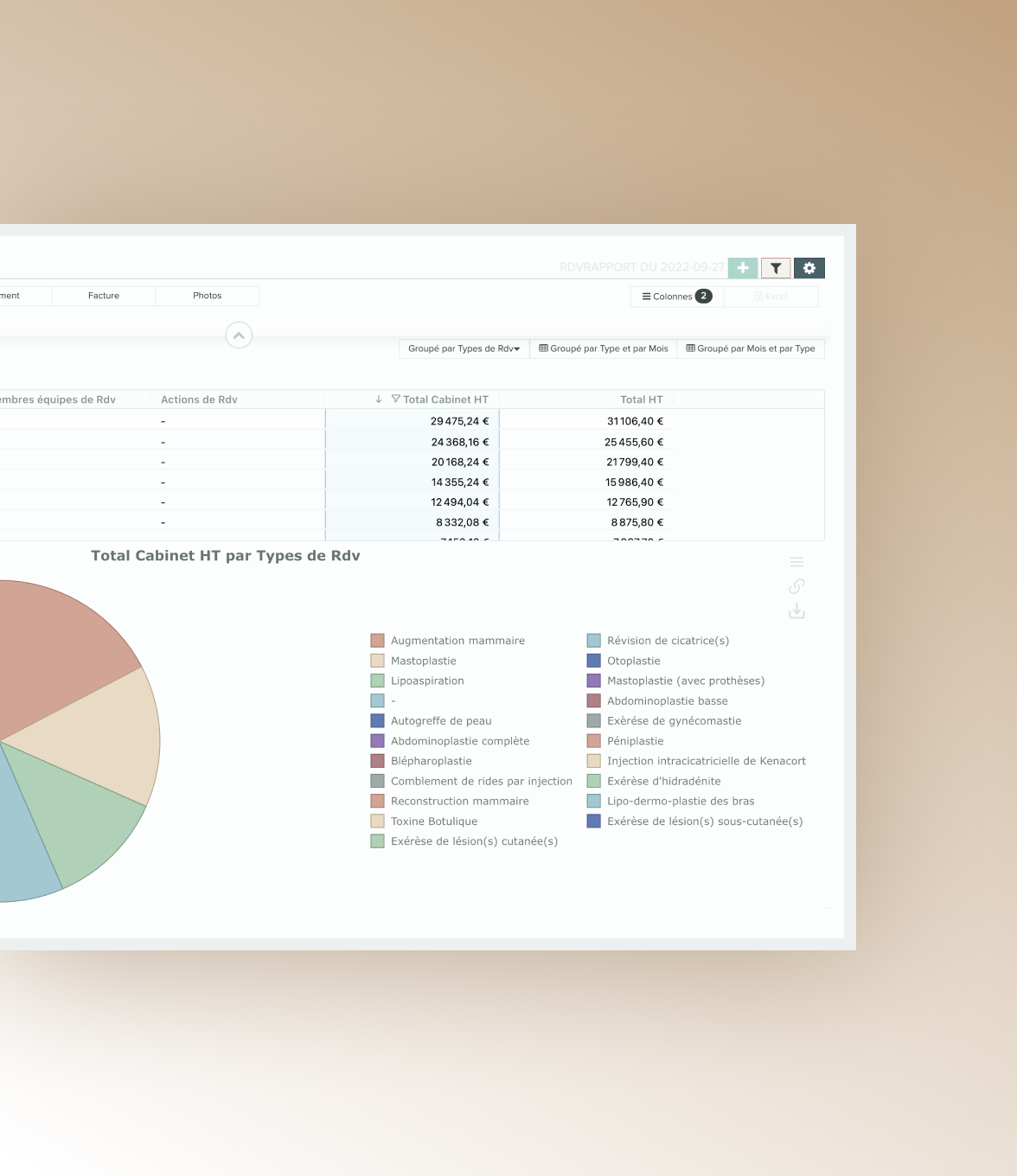Screen dimensions: 1017x1176
Task: Download the chart with download icon
Action: coord(797,611)
